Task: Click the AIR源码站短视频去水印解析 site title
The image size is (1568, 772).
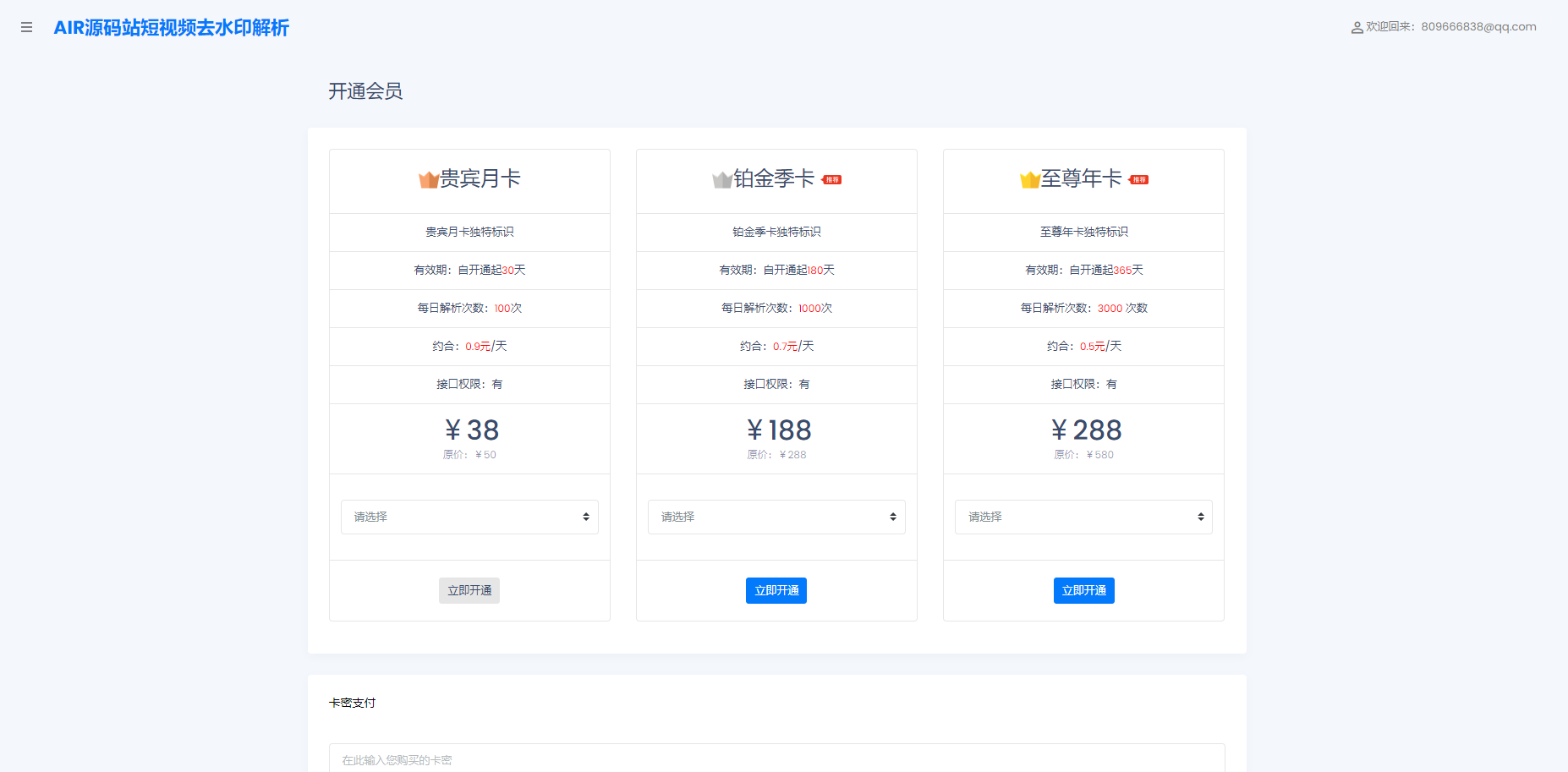Action: [172, 28]
